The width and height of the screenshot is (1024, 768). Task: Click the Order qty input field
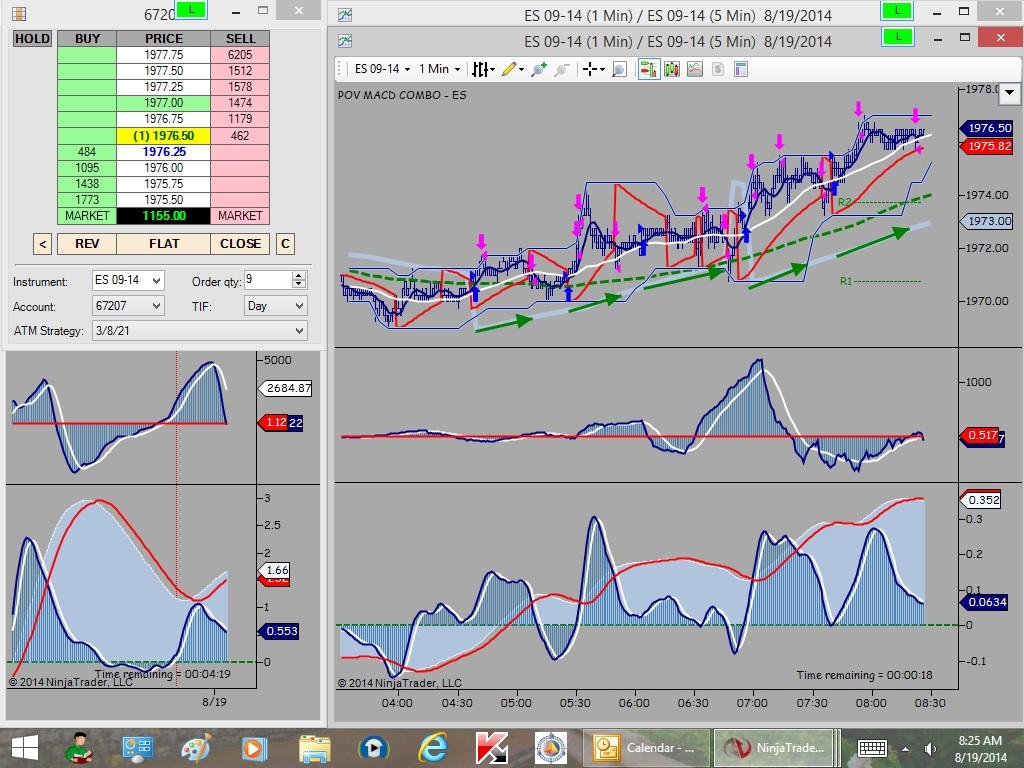268,280
